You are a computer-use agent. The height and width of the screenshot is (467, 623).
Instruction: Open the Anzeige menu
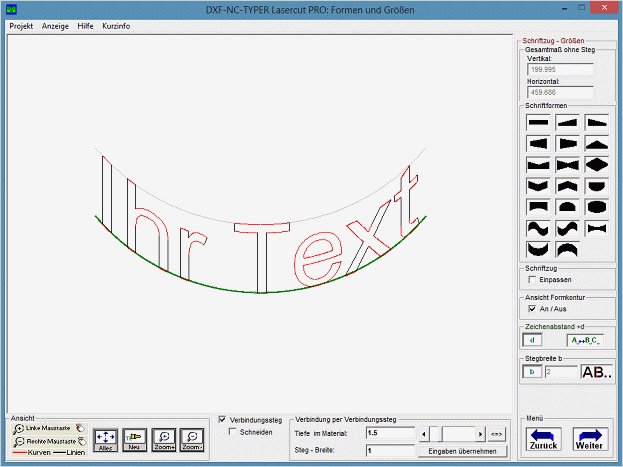point(55,26)
